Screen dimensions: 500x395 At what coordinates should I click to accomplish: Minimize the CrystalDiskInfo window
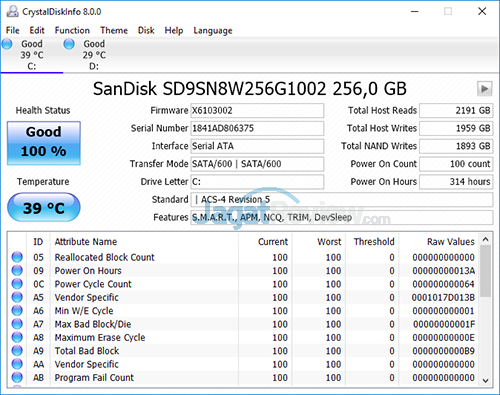[414, 11]
